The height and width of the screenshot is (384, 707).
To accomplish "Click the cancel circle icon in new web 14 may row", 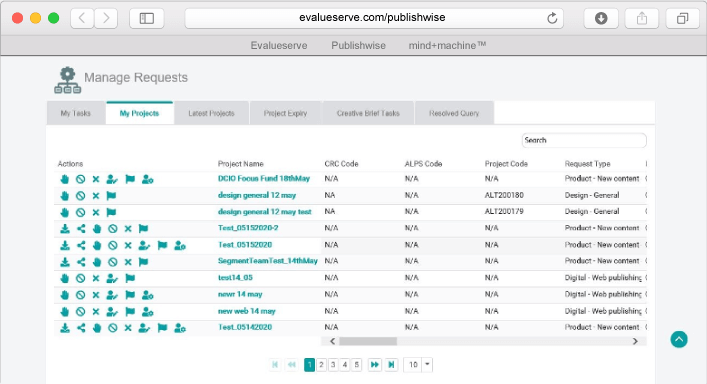I will pos(80,311).
